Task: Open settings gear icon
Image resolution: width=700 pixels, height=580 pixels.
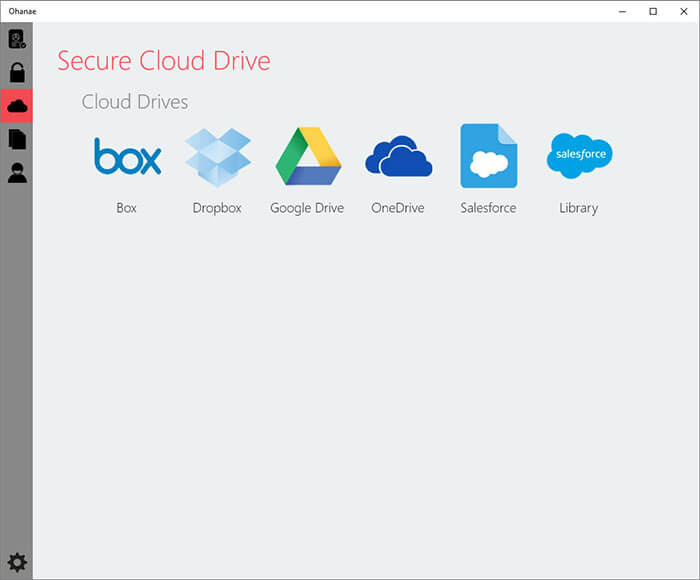Action: coord(17,562)
